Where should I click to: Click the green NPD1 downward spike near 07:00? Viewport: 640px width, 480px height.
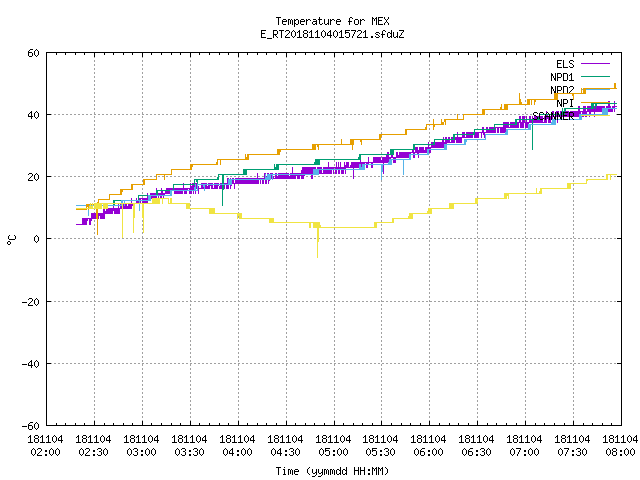pos(532,137)
